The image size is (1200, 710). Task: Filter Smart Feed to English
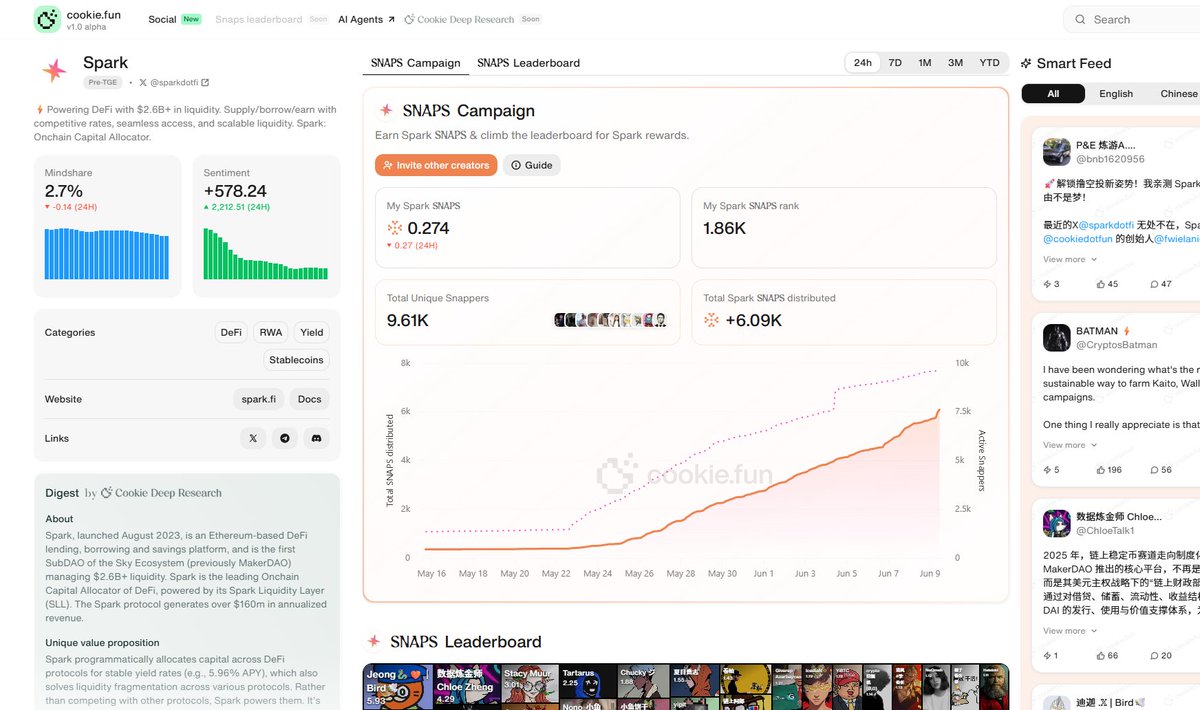1116,94
